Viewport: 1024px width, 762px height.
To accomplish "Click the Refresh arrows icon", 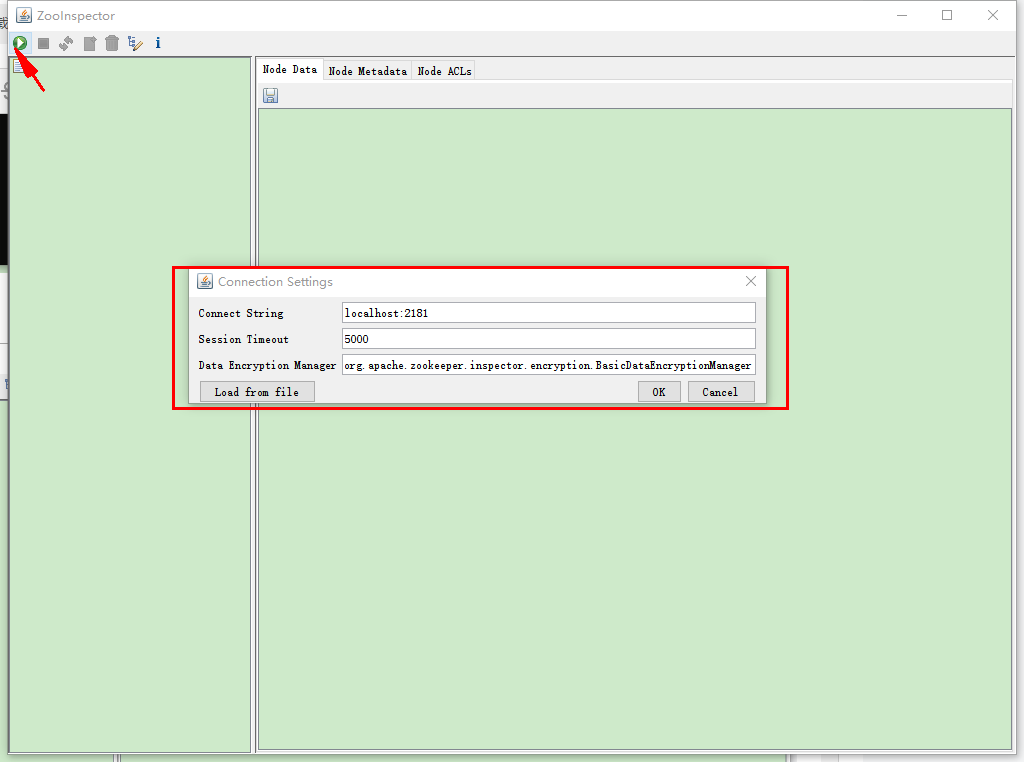I will point(66,43).
